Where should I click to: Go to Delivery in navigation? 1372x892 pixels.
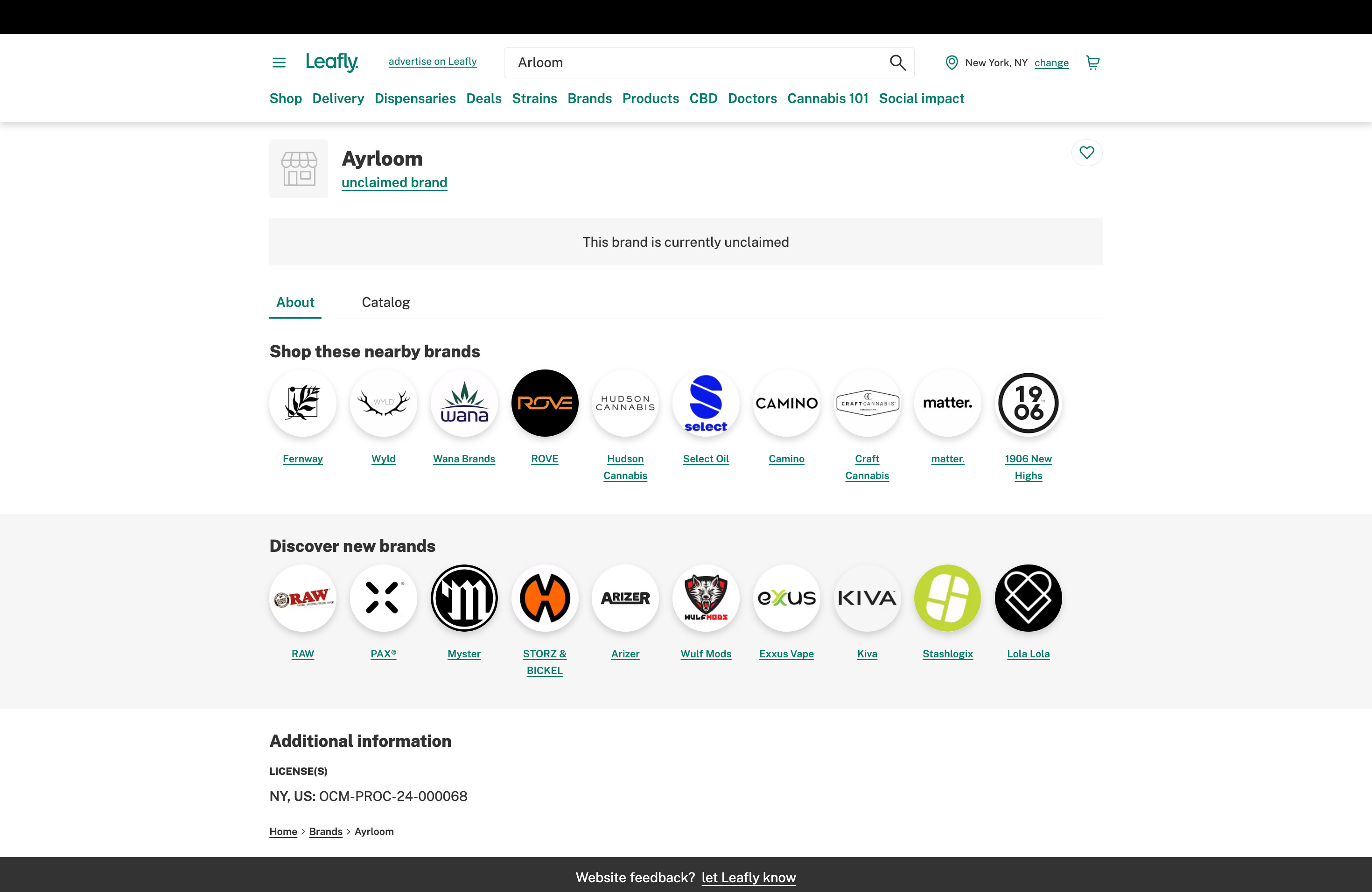[x=338, y=98]
